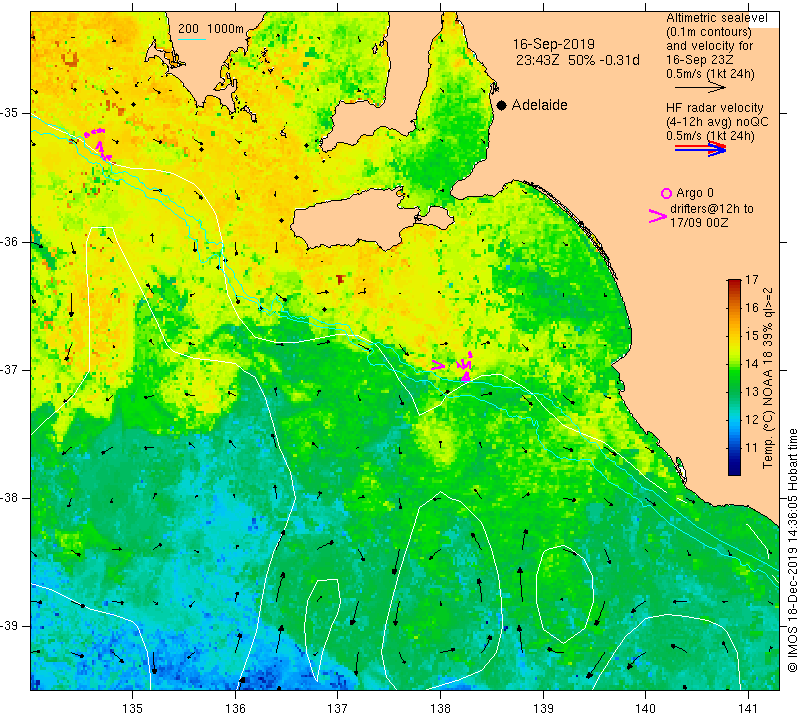Screen dimensions: 800x720
Task: Click the magenta Argo circle legend symbol
Action: (666, 193)
